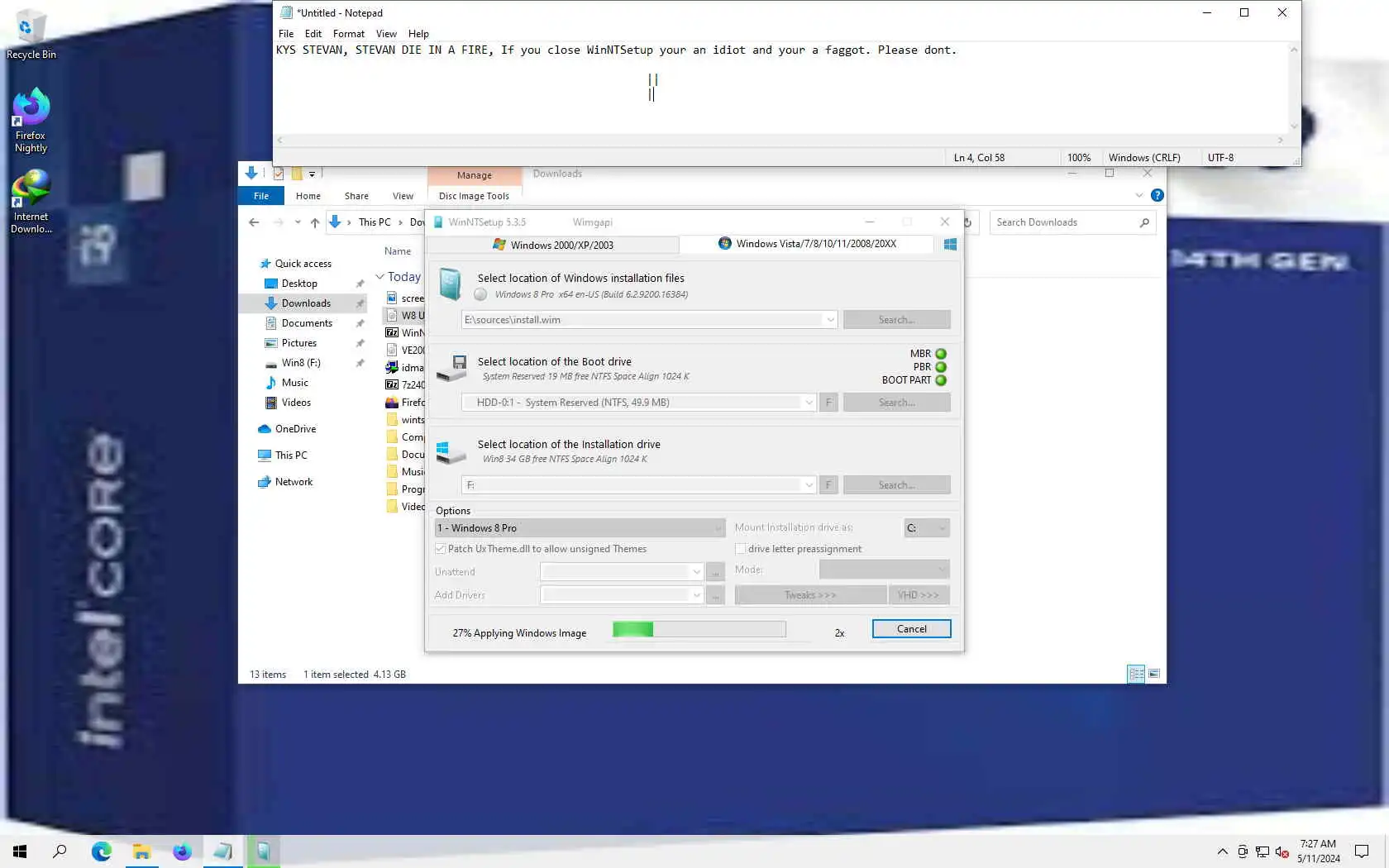Screen dimensions: 1389x868
Task: Click the BOOT PART green status indicator
Action: tap(941, 380)
